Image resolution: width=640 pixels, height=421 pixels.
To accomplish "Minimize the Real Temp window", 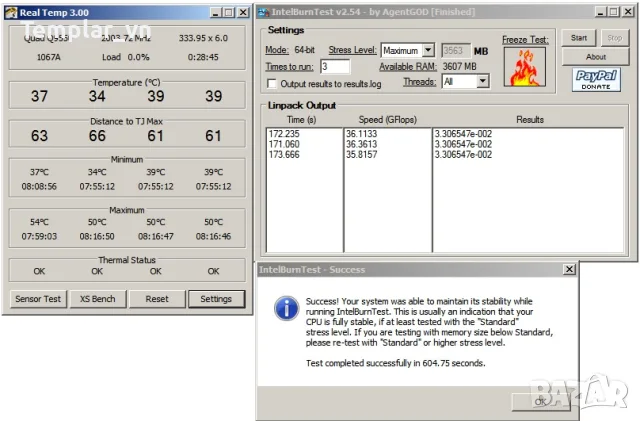I will point(216,13).
